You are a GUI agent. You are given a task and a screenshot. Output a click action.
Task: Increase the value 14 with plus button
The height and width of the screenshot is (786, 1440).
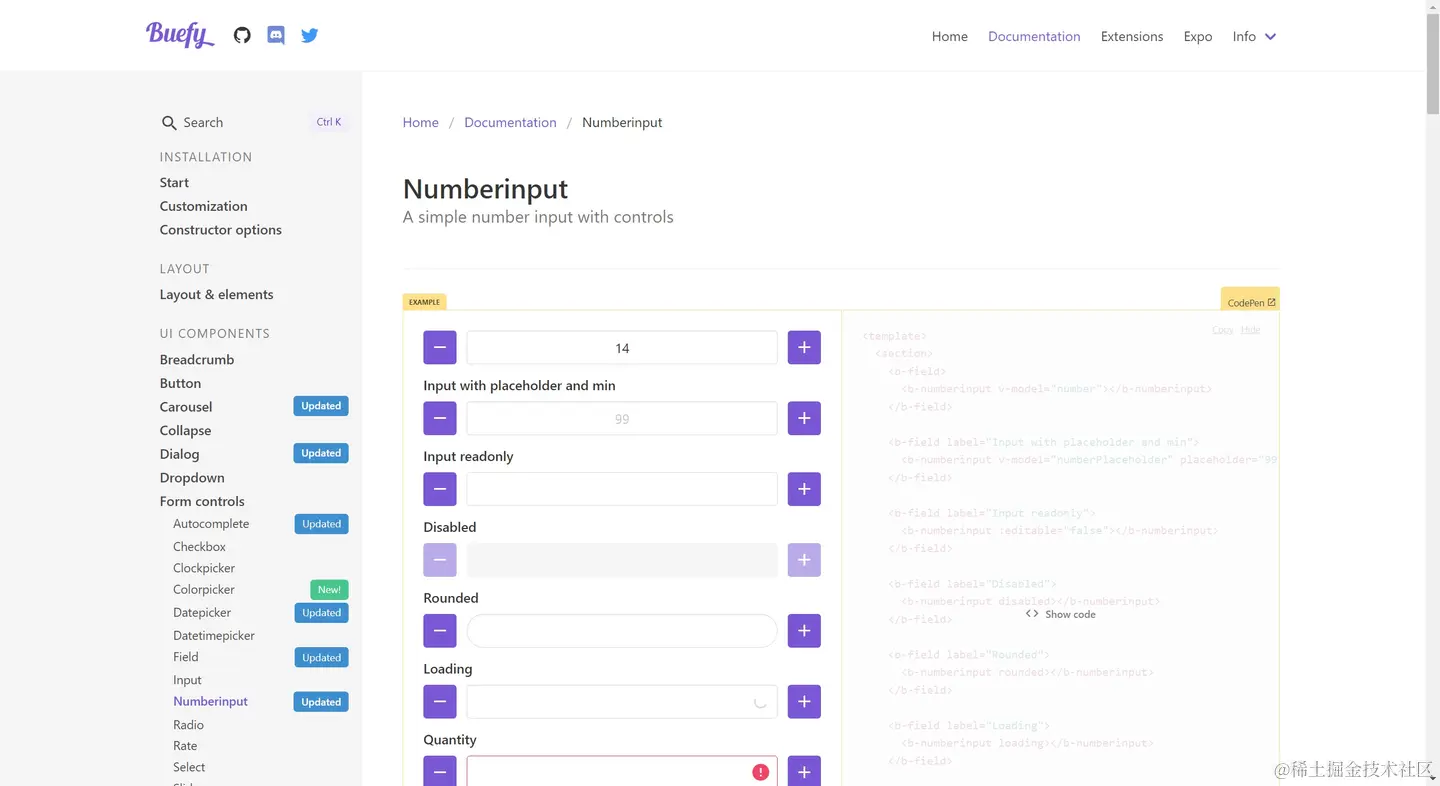pos(804,348)
